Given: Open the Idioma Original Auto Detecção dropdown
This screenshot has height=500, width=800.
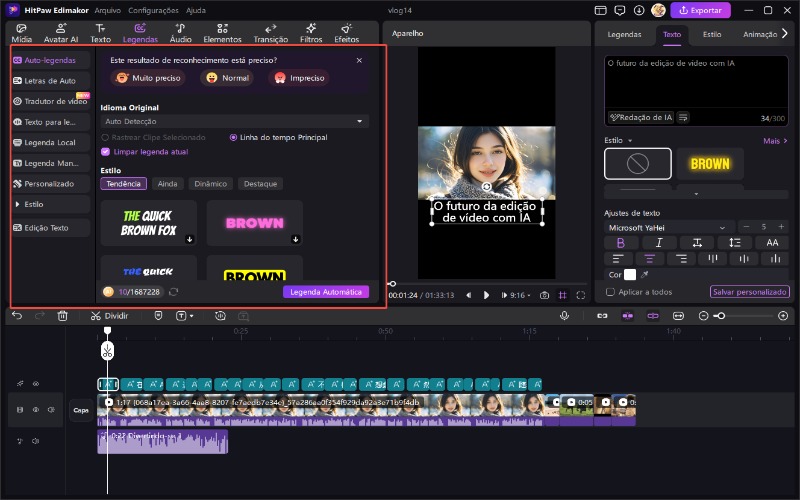Looking at the screenshot, I should 235,121.
